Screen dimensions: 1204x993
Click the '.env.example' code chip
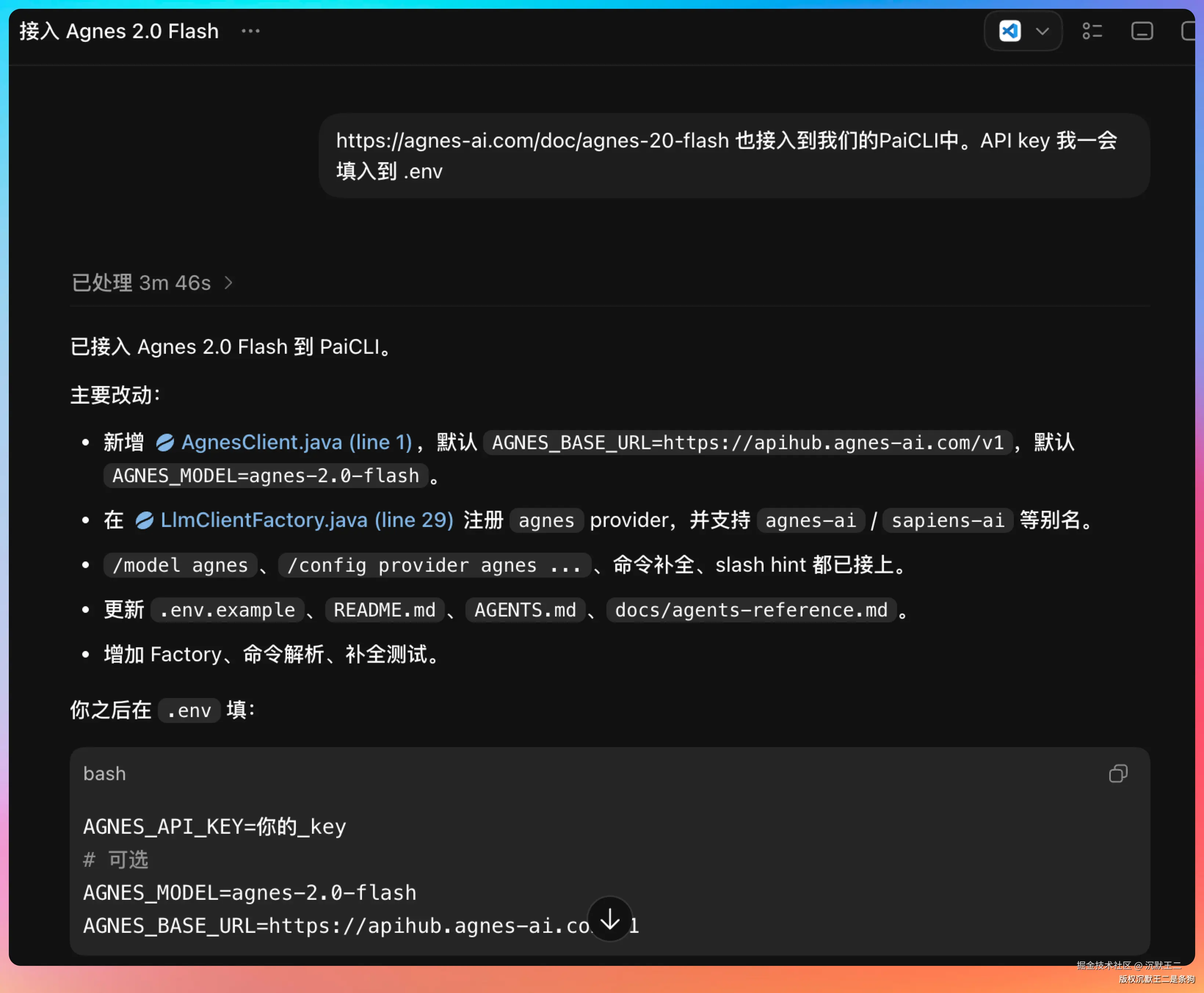(227, 610)
